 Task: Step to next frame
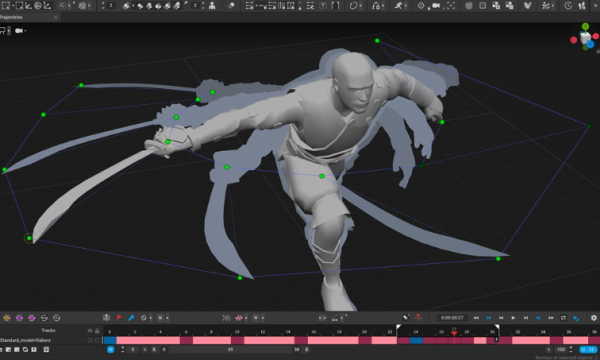(526, 318)
